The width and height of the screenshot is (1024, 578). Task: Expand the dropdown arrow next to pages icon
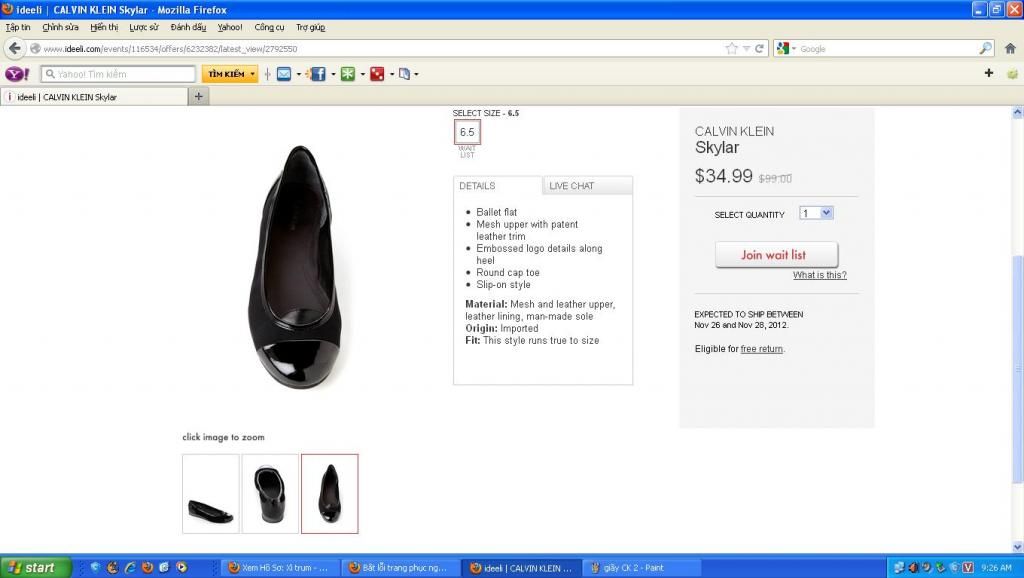click(416, 74)
